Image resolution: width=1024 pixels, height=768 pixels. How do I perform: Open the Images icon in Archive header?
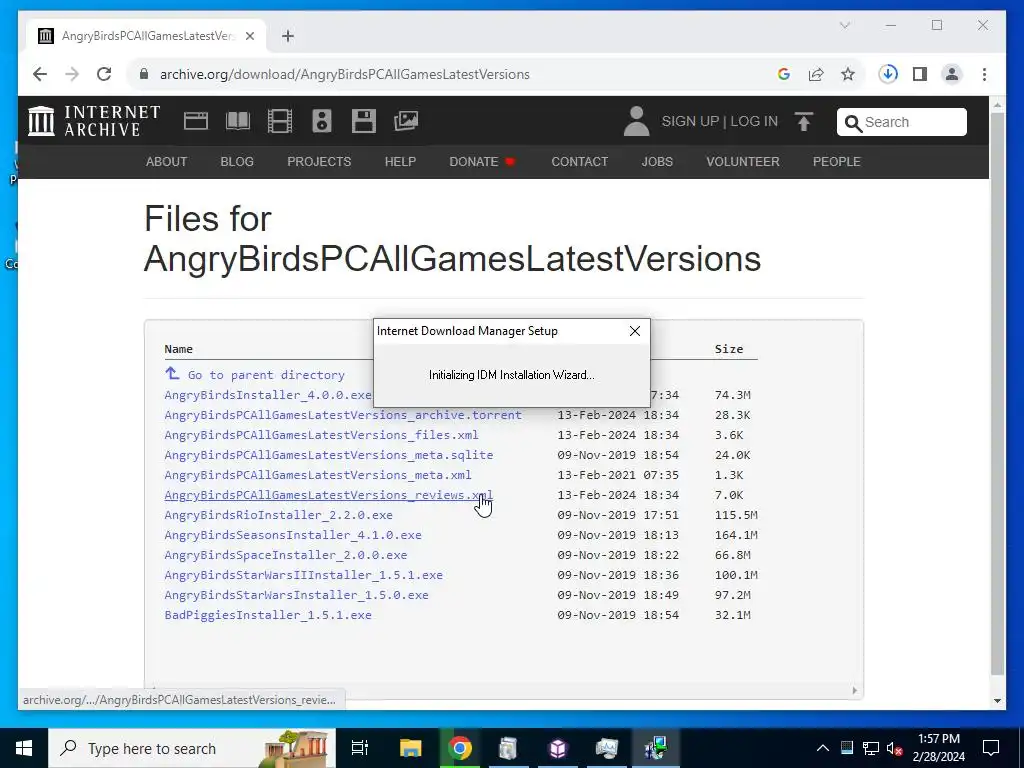(x=406, y=121)
